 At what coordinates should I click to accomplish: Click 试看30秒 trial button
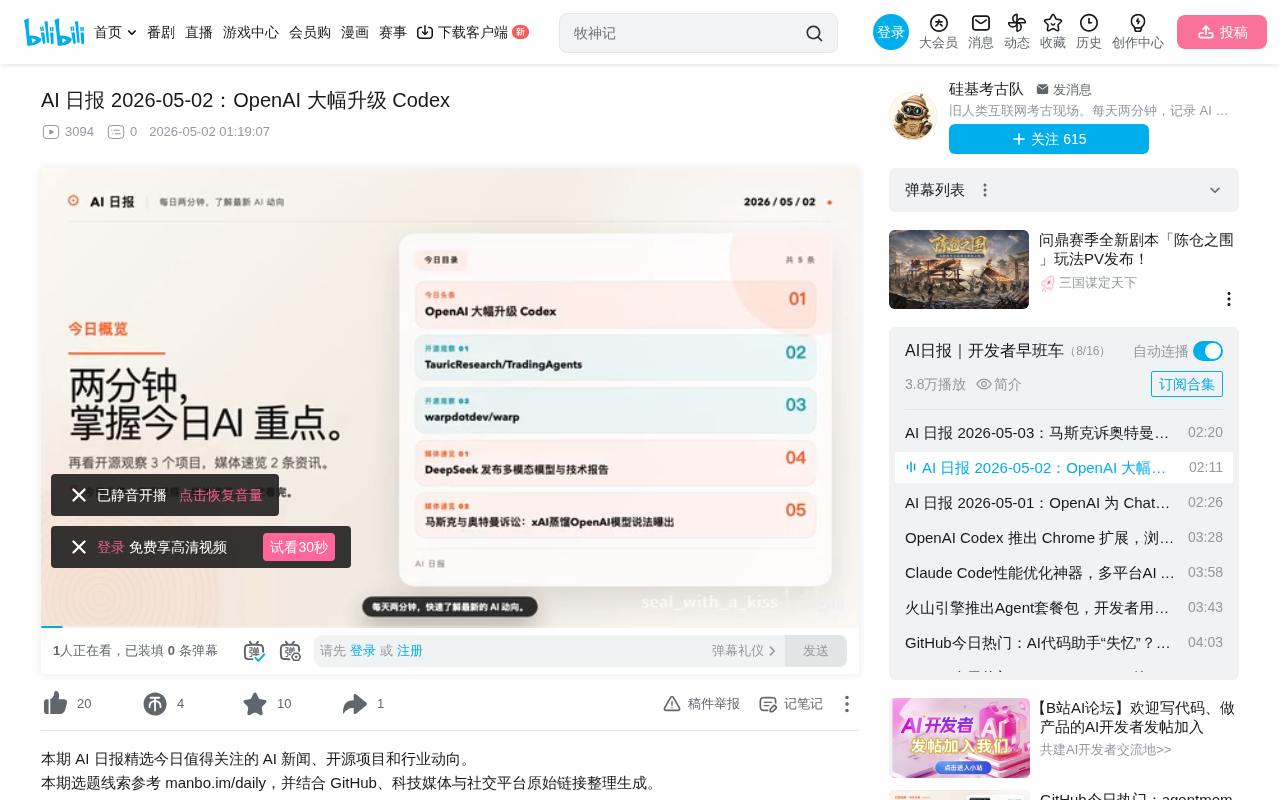[299, 547]
